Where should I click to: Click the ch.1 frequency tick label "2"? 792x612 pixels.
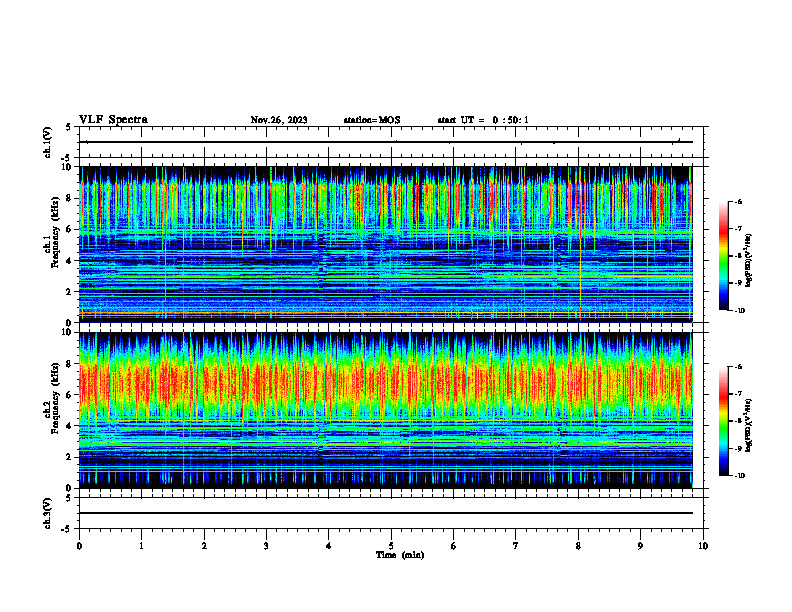pyautogui.click(x=70, y=291)
